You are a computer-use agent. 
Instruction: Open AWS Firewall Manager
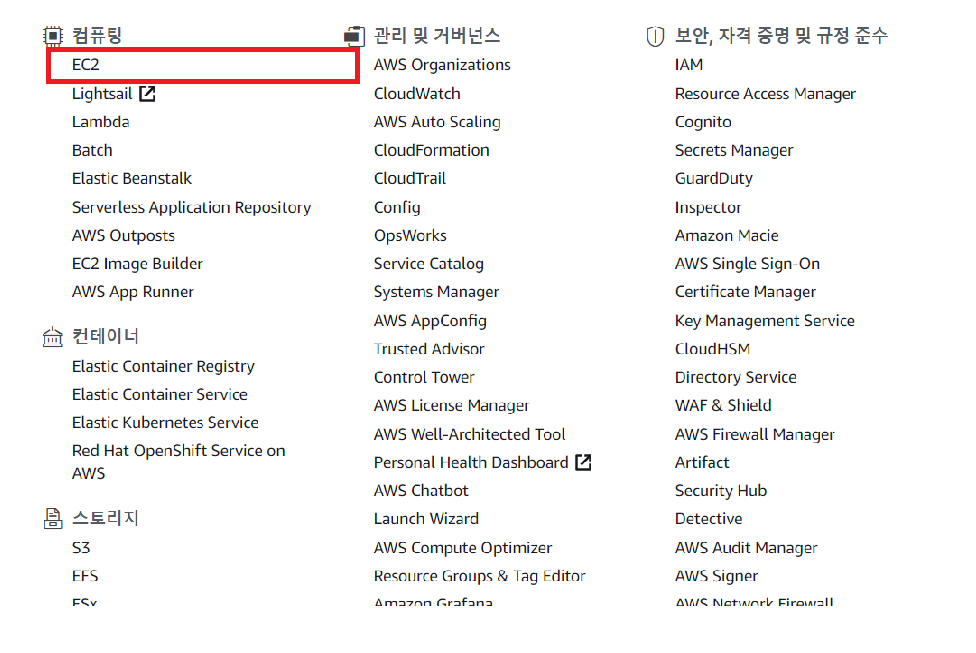pos(754,435)
